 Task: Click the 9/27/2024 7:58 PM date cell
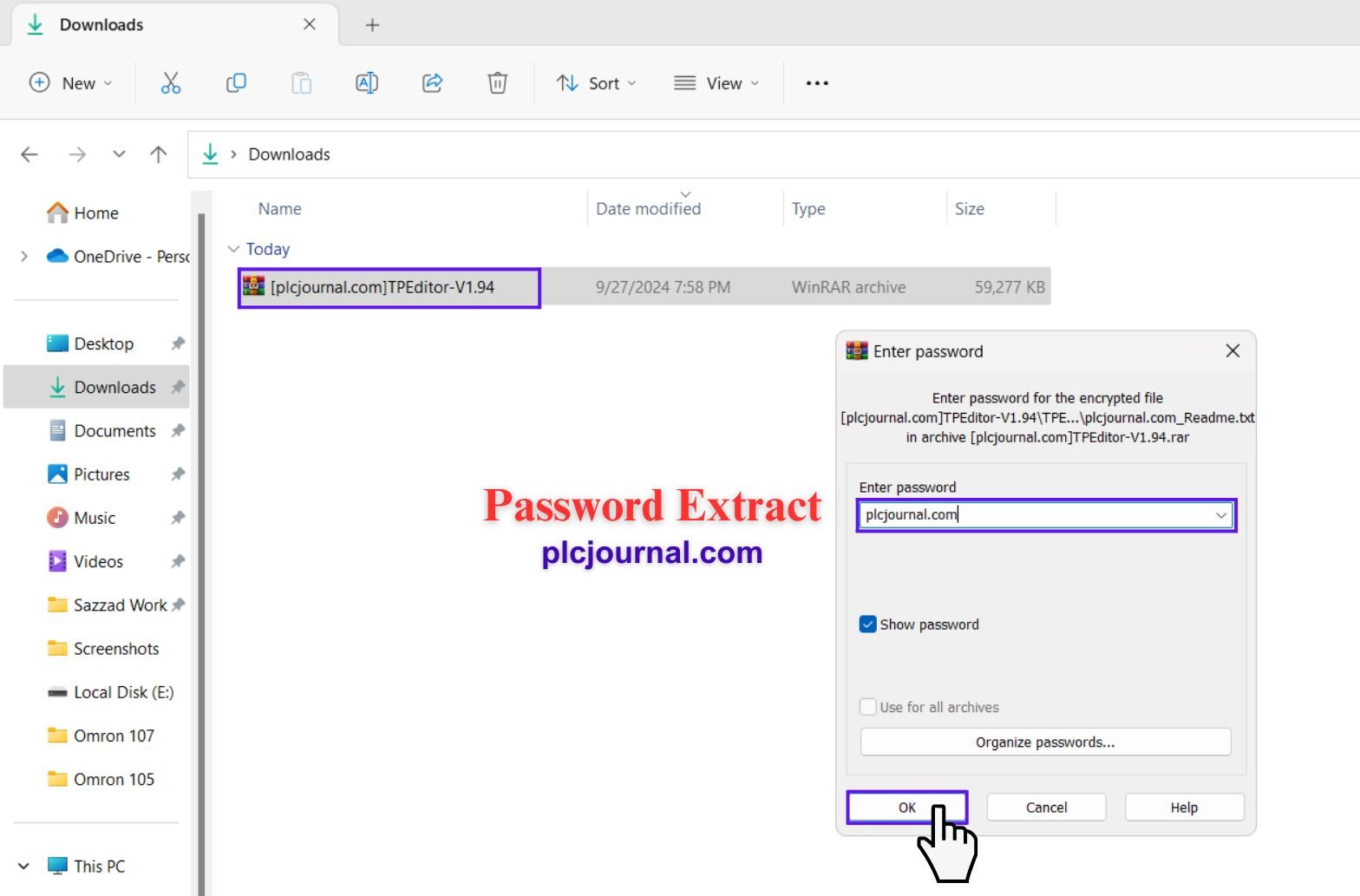[x=663, y=287]
